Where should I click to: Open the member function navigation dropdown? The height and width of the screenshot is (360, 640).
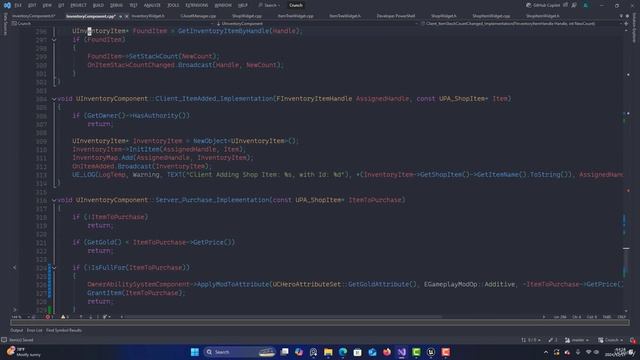520,24
